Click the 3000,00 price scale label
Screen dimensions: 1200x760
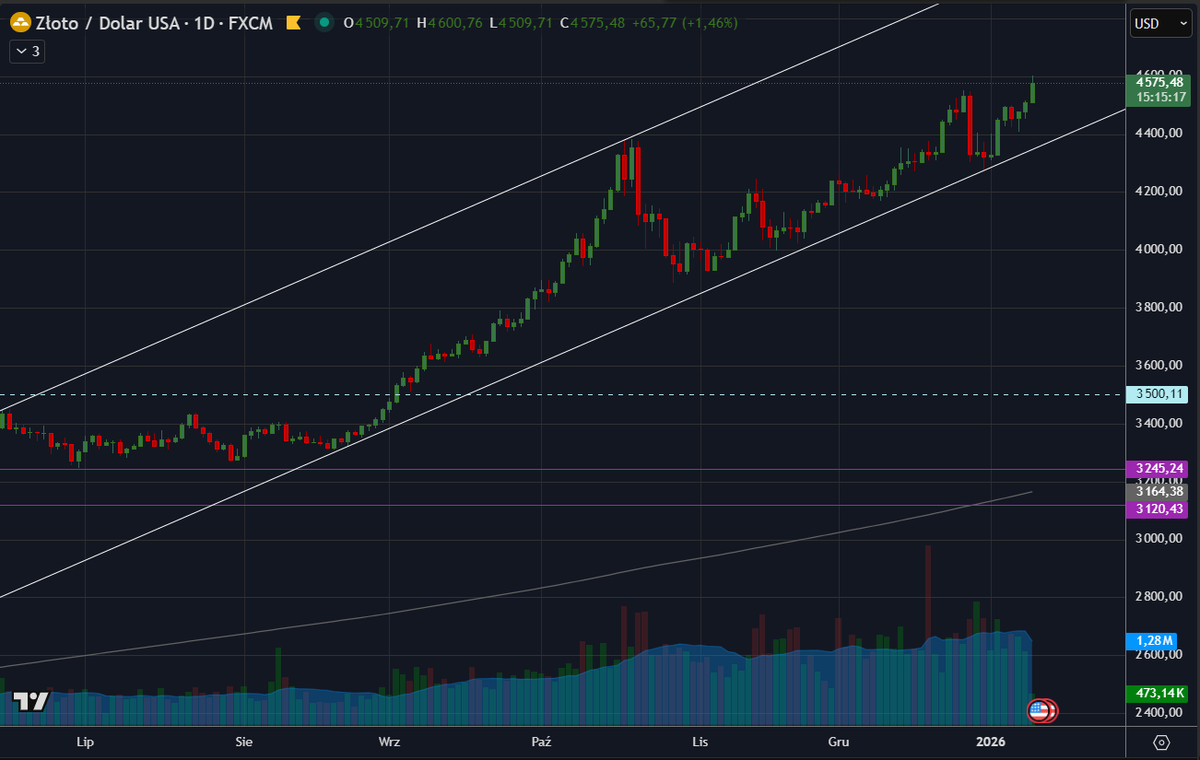click(x=1160, y=539)
